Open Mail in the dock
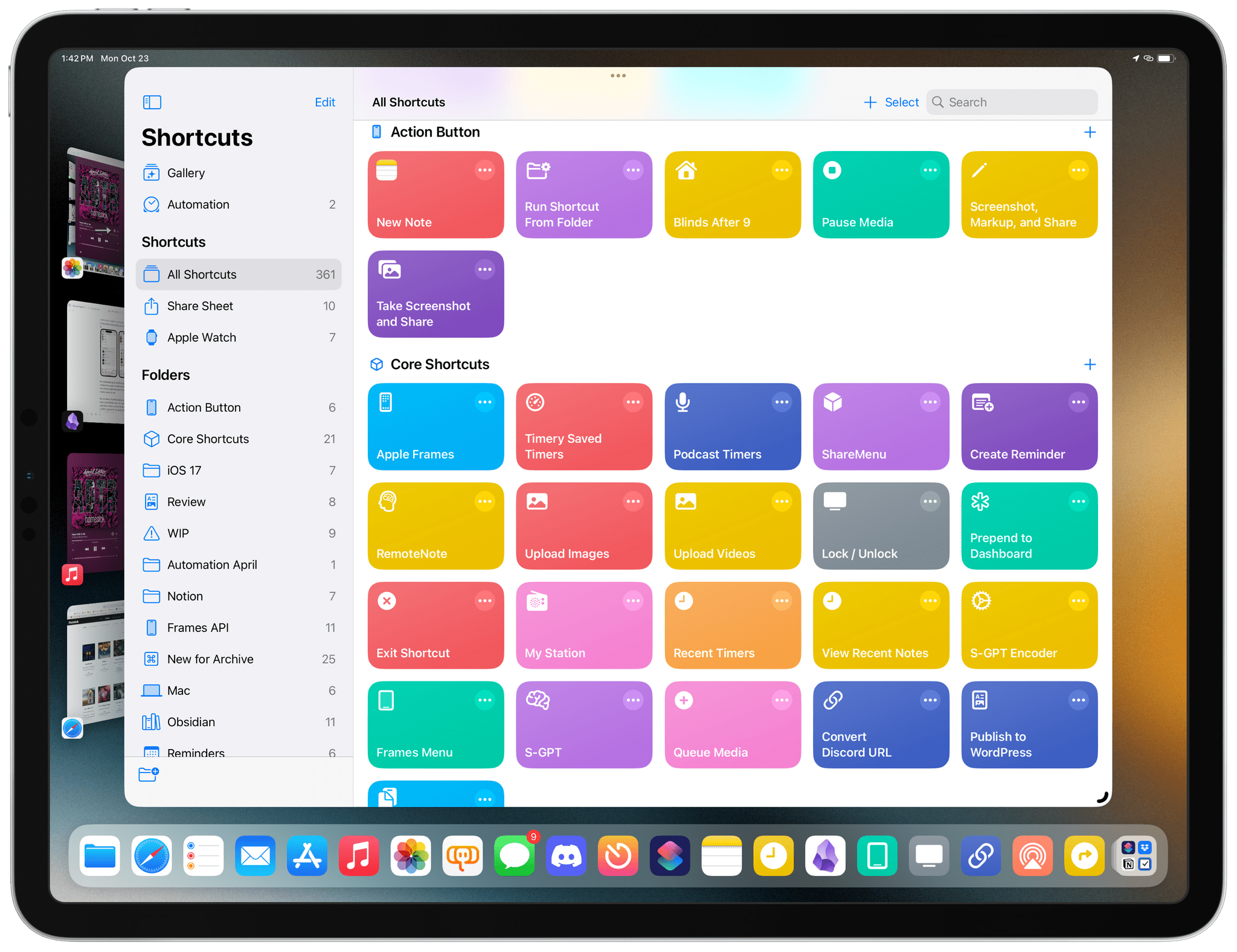 (x=255, y=855)
